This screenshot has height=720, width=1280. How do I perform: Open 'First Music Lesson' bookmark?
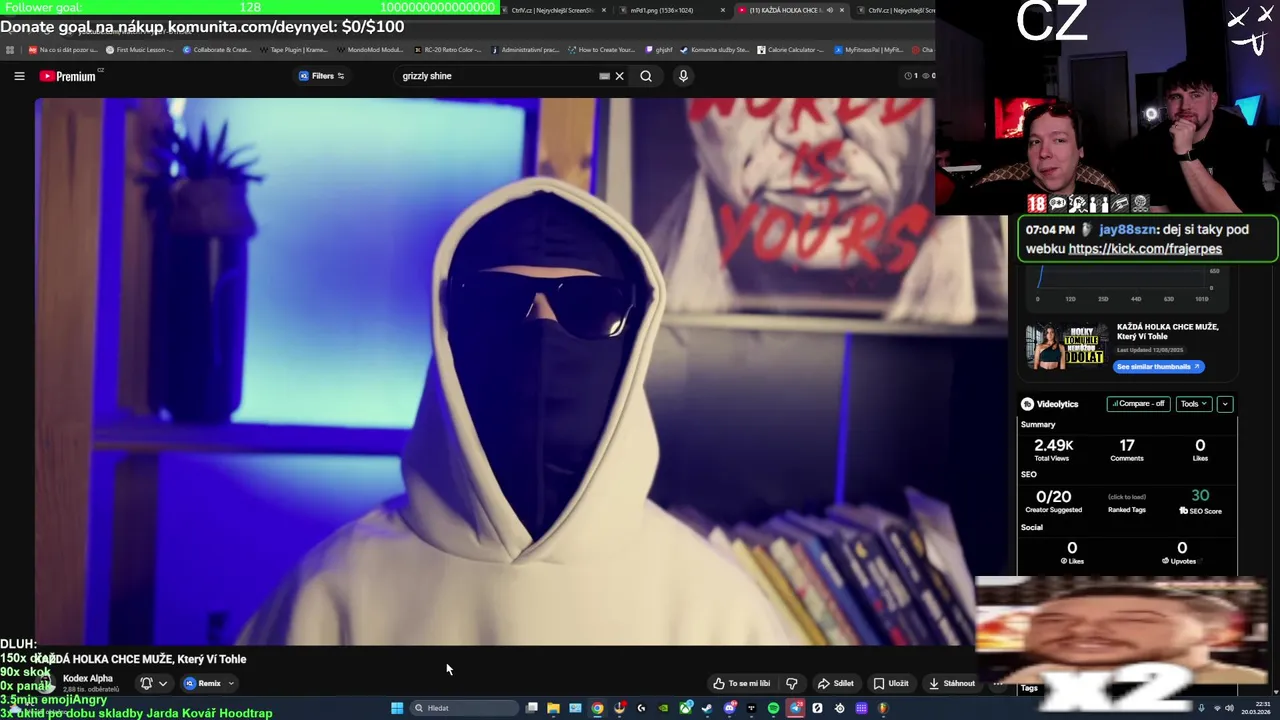[x=139, y=49]
